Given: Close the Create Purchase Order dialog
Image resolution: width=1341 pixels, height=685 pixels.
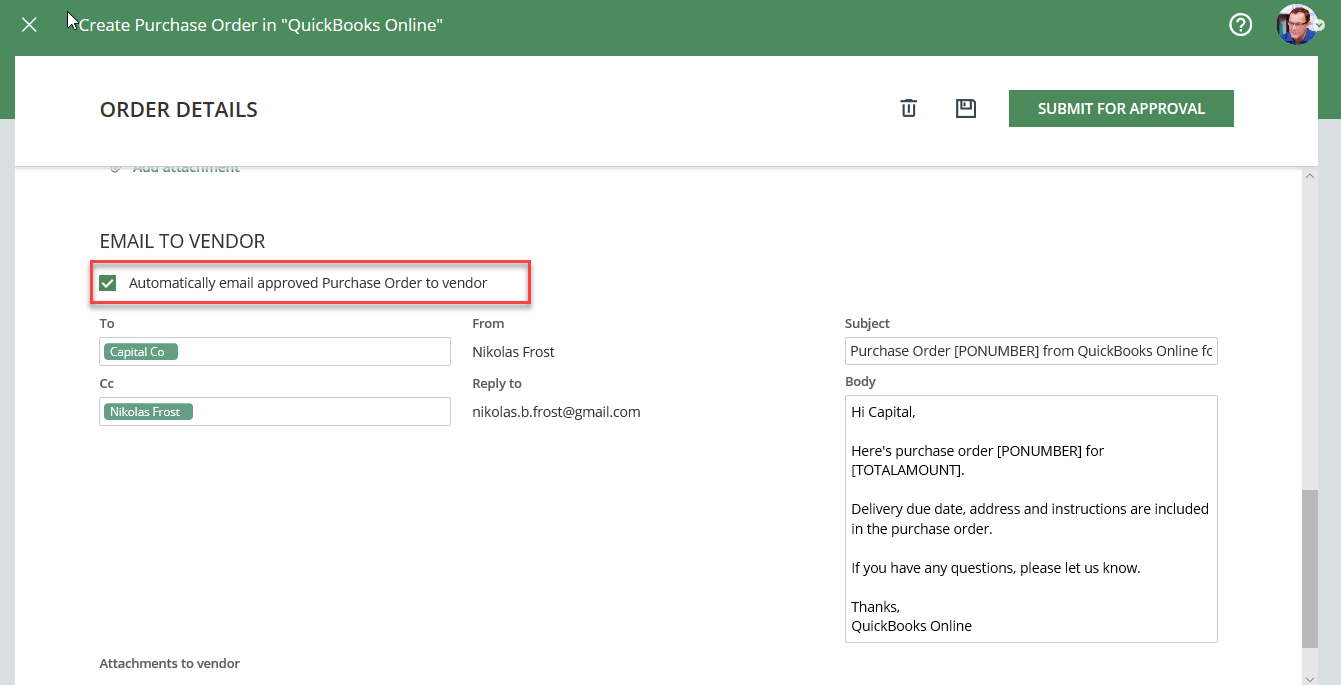Looking at the screenshot, I should (x=29, y=25).
